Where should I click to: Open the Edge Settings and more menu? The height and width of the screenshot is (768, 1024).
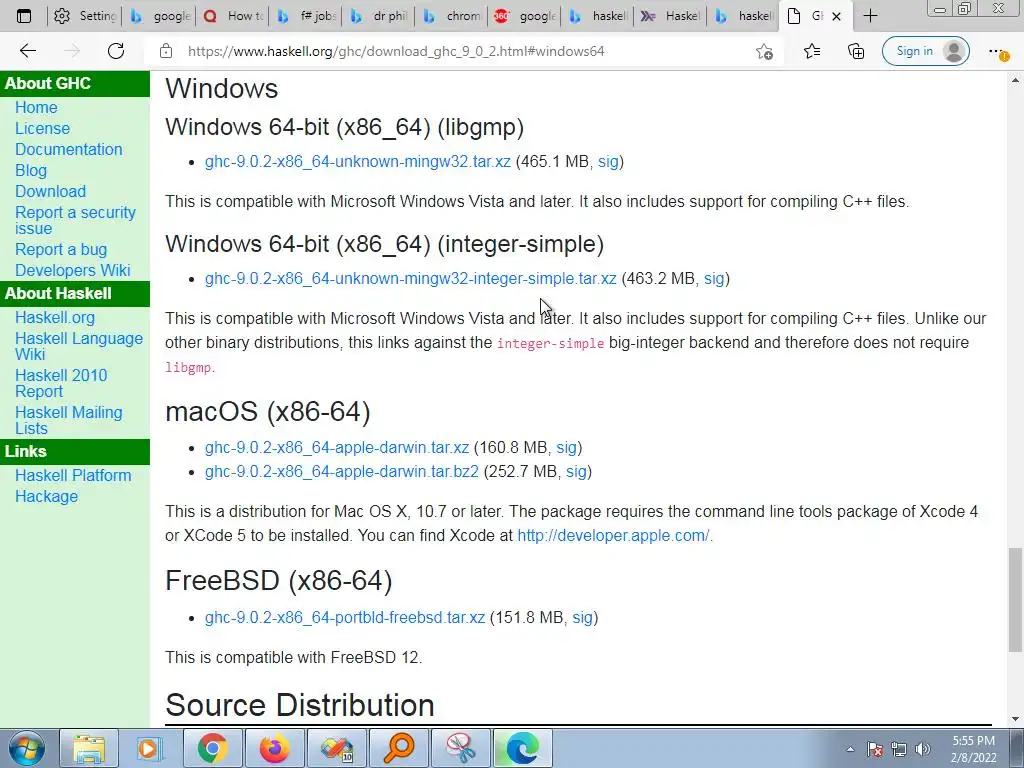pyautogui.click(x=997, y=51)
